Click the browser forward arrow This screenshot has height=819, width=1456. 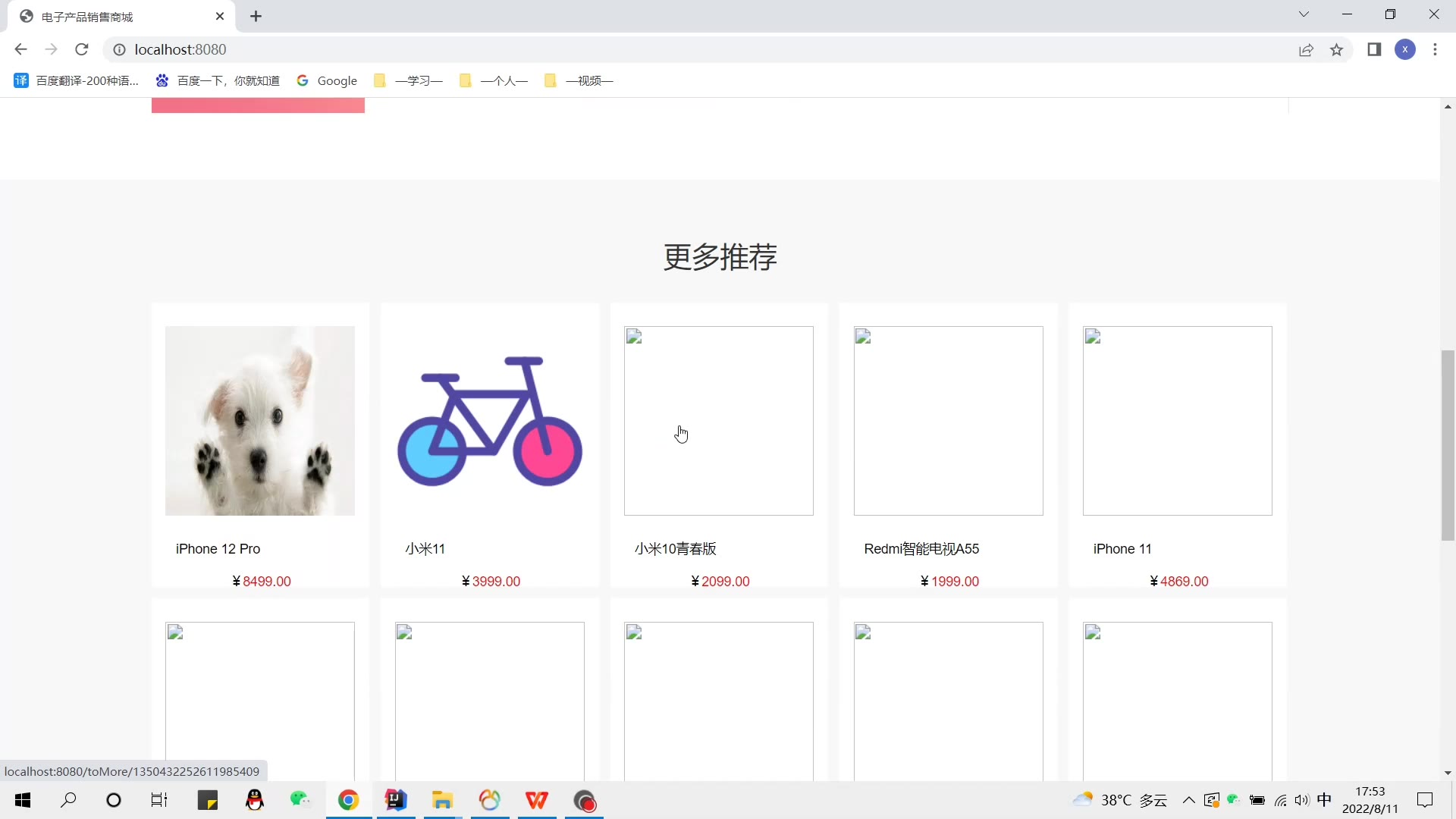point(51,49)
